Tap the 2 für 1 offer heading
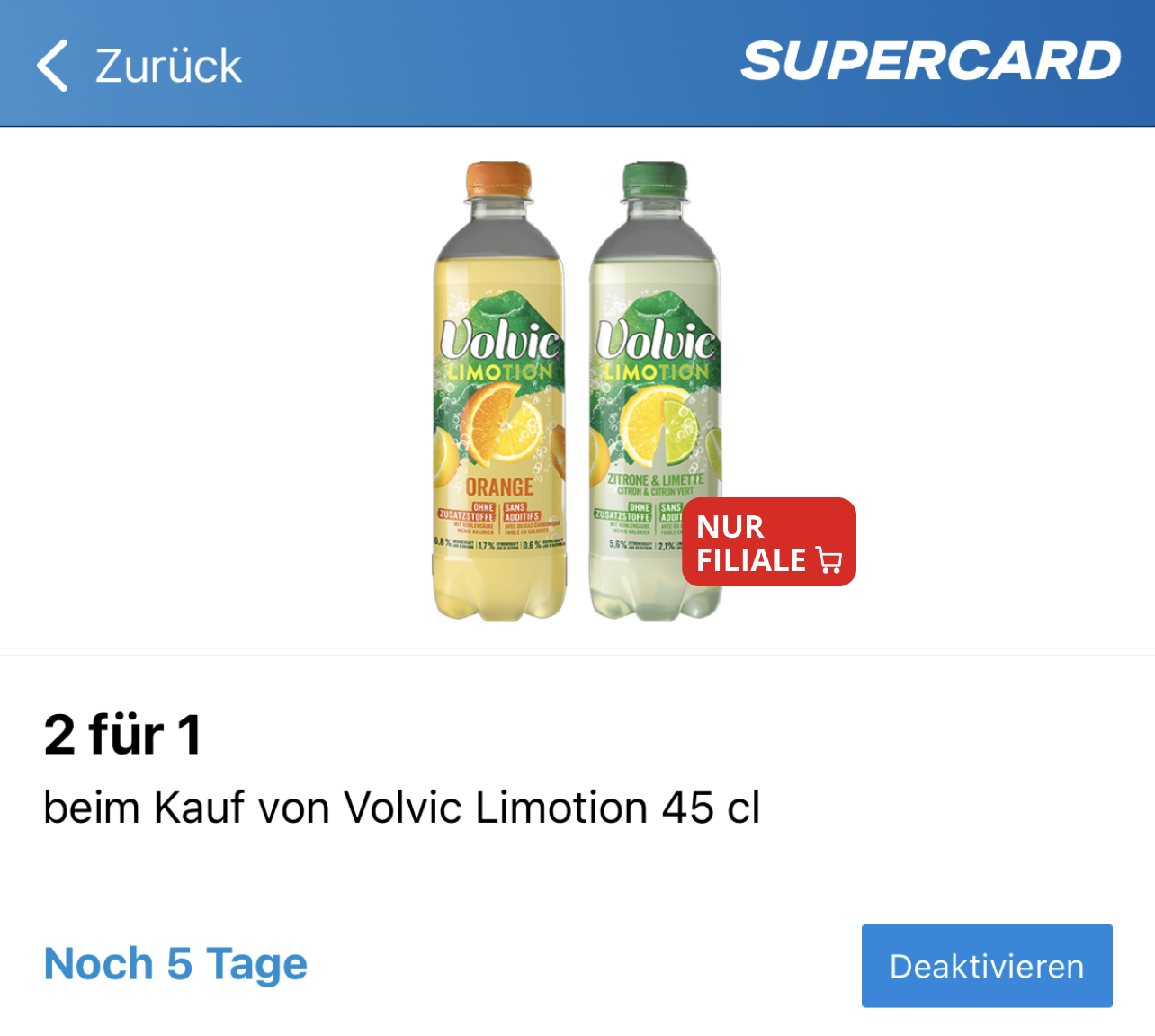 pyautogui.click(x=122, y=735)
